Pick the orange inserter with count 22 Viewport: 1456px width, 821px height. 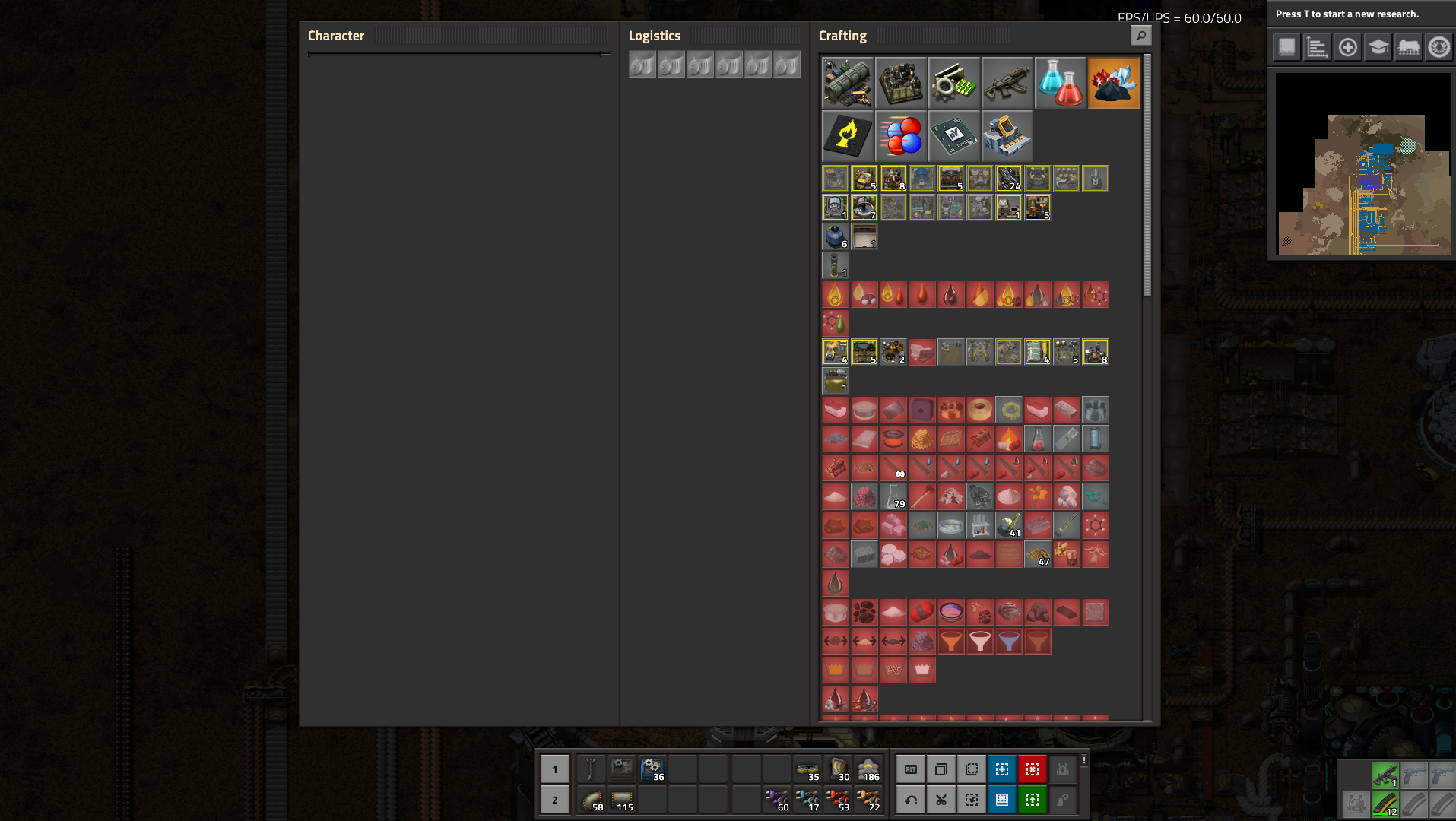click(868, 800)
